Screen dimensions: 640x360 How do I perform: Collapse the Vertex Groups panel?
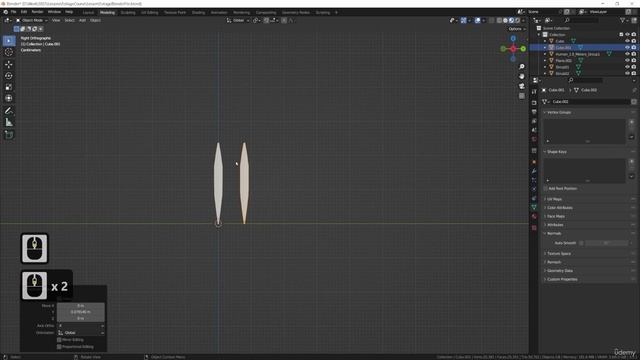pos(559,112)
